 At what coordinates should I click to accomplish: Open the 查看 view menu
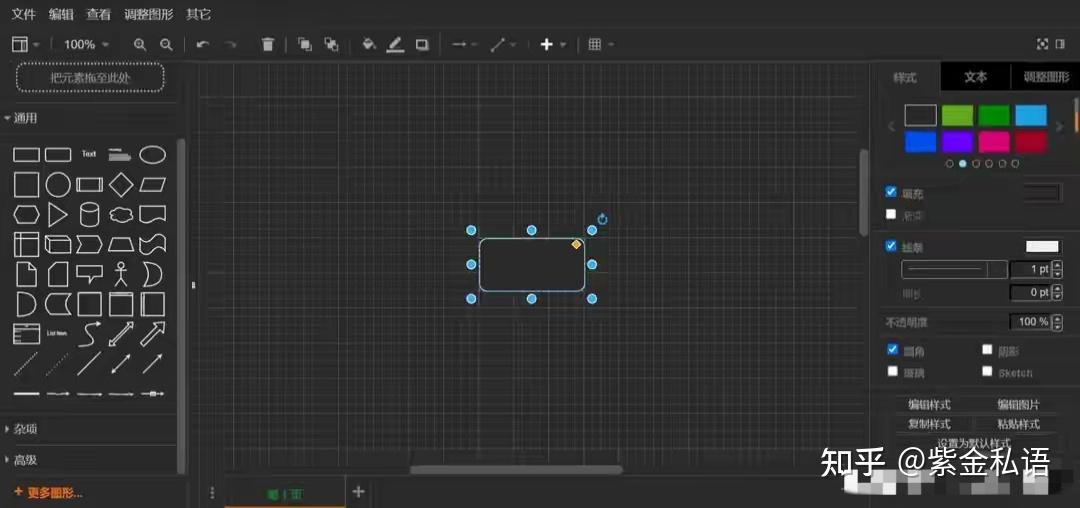(98, 14)
